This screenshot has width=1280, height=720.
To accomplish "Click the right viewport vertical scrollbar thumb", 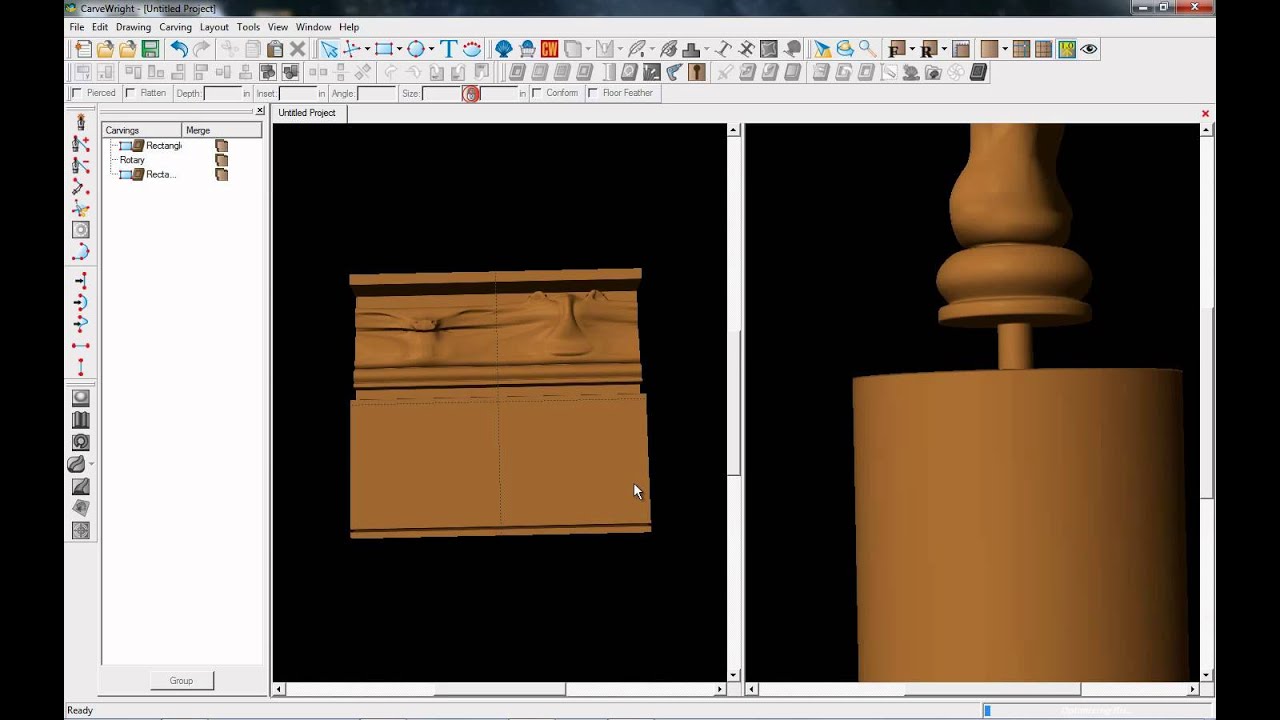I will coord(1206,403).
